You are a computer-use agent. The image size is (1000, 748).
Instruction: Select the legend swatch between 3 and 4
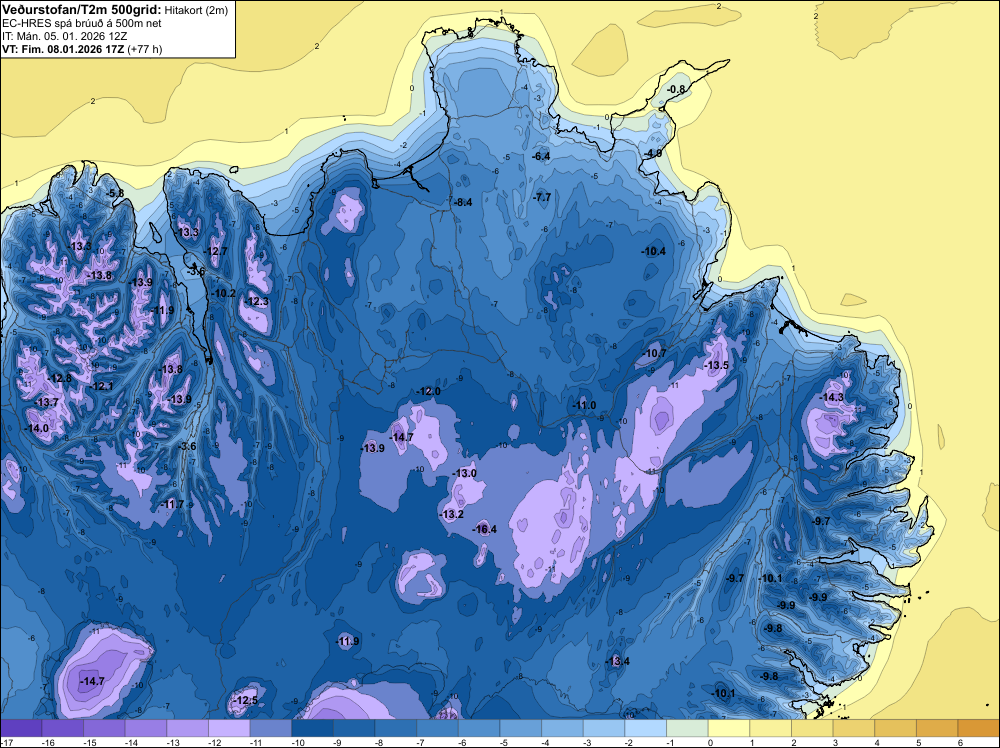tap(854, 728)
